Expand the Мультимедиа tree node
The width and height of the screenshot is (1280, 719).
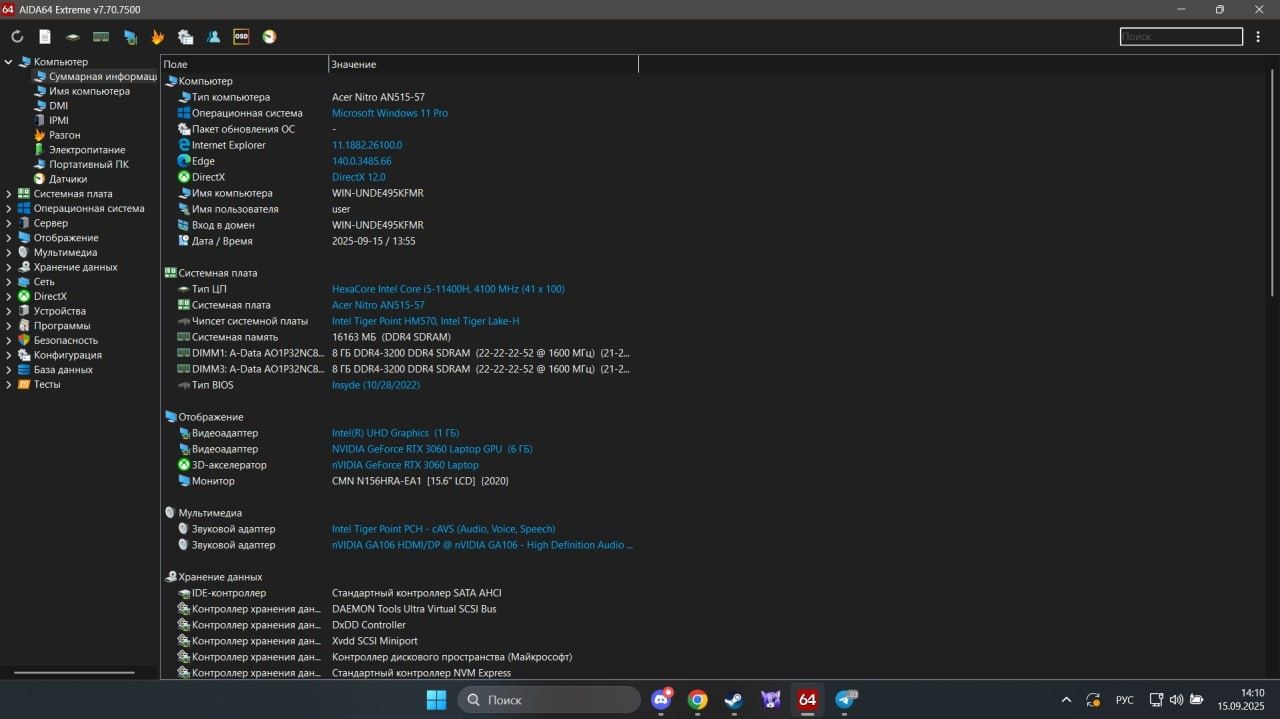point(9,252)
